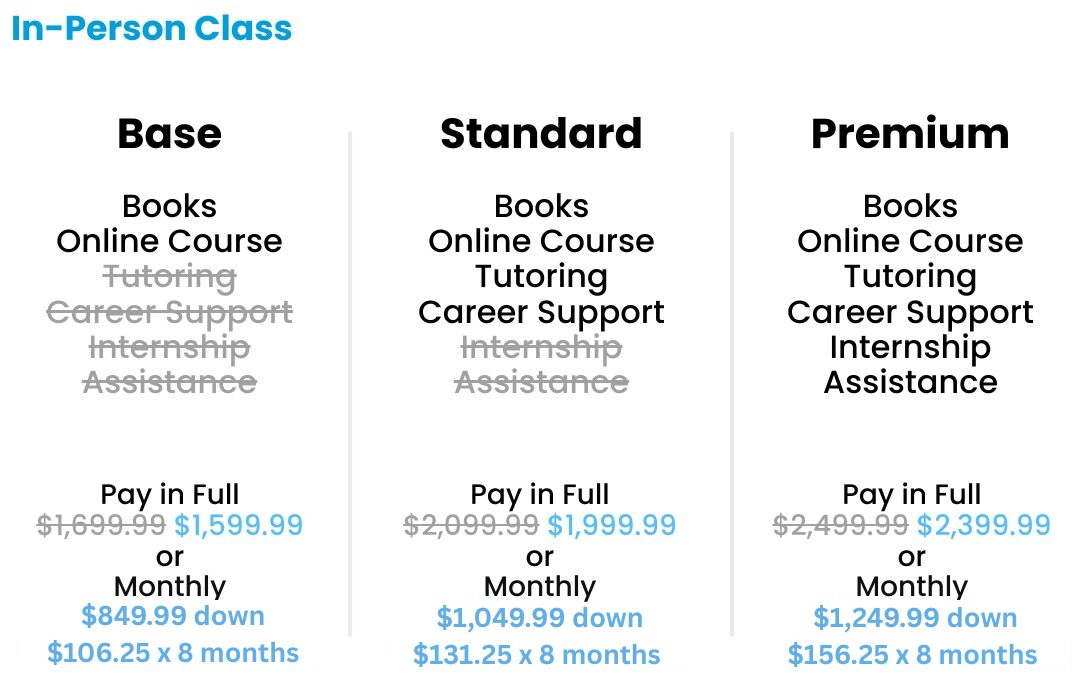Viewport: 1080px width, 700px height.
Task: Click Career Support under the Standard plan
Action: 541,312
